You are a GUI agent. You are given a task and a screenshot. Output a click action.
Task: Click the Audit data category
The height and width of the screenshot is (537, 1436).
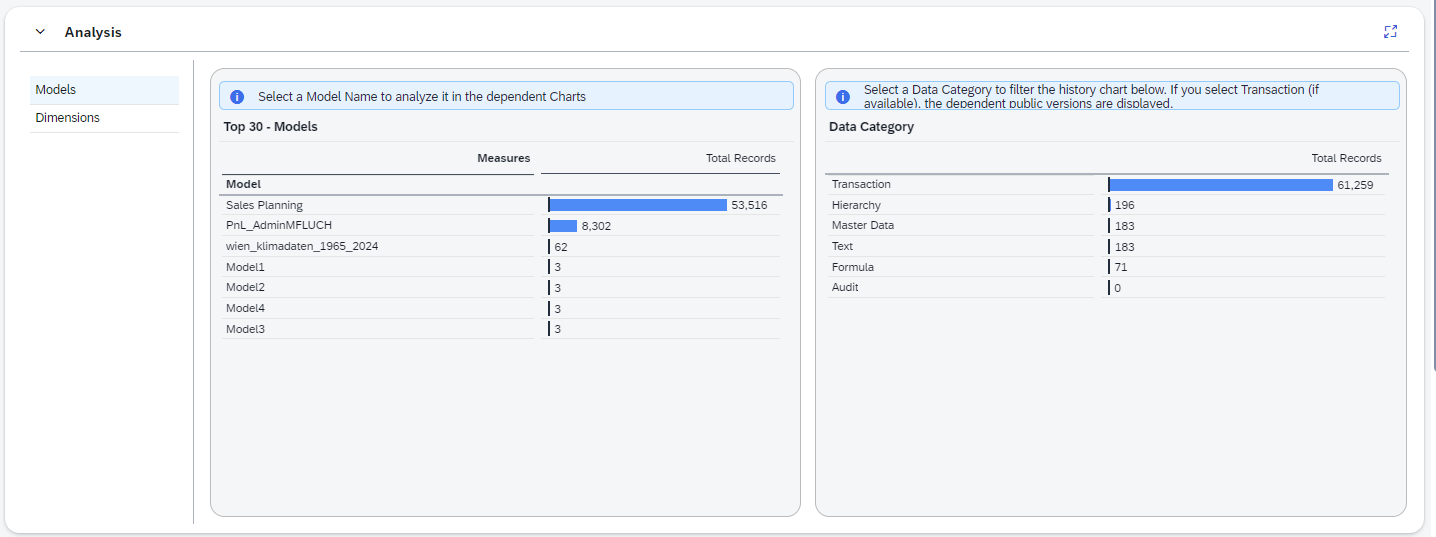(845, 288)
